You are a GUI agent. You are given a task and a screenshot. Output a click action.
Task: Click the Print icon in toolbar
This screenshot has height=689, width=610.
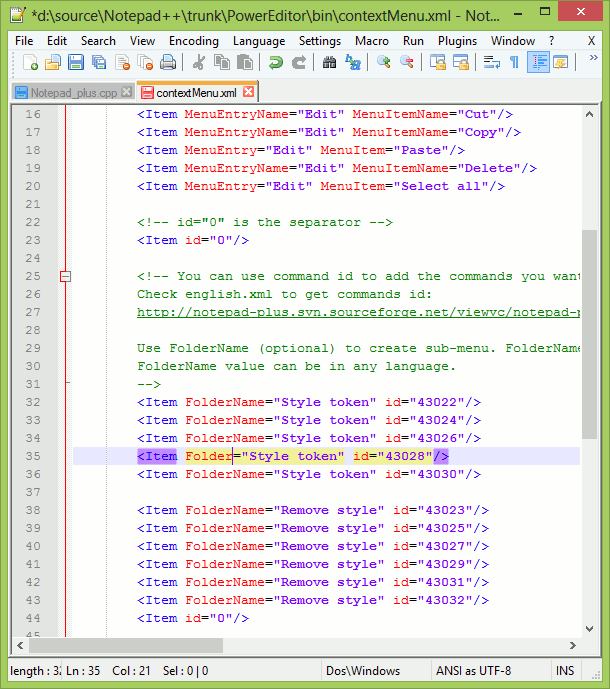click(x=168, y=62)
